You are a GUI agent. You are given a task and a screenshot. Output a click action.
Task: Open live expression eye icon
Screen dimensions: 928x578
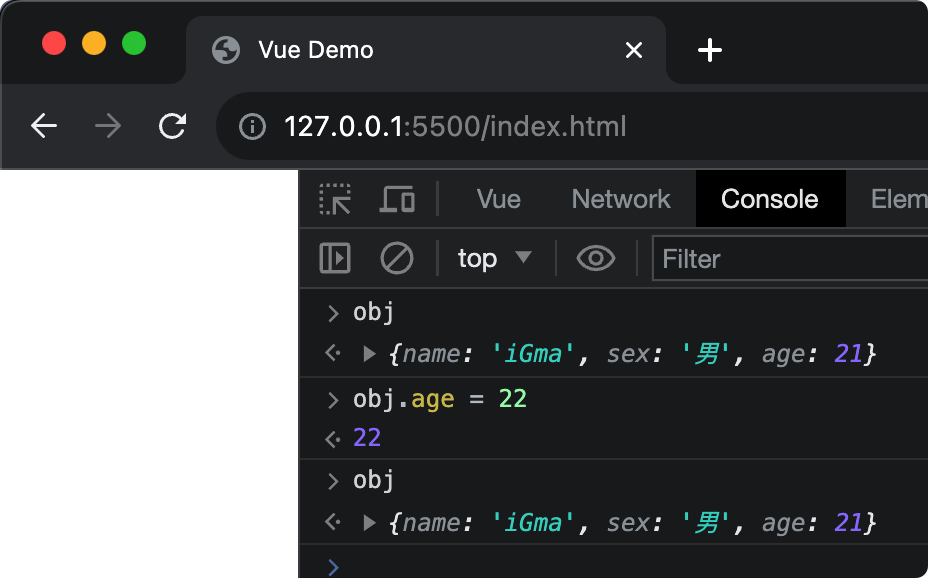596,259
